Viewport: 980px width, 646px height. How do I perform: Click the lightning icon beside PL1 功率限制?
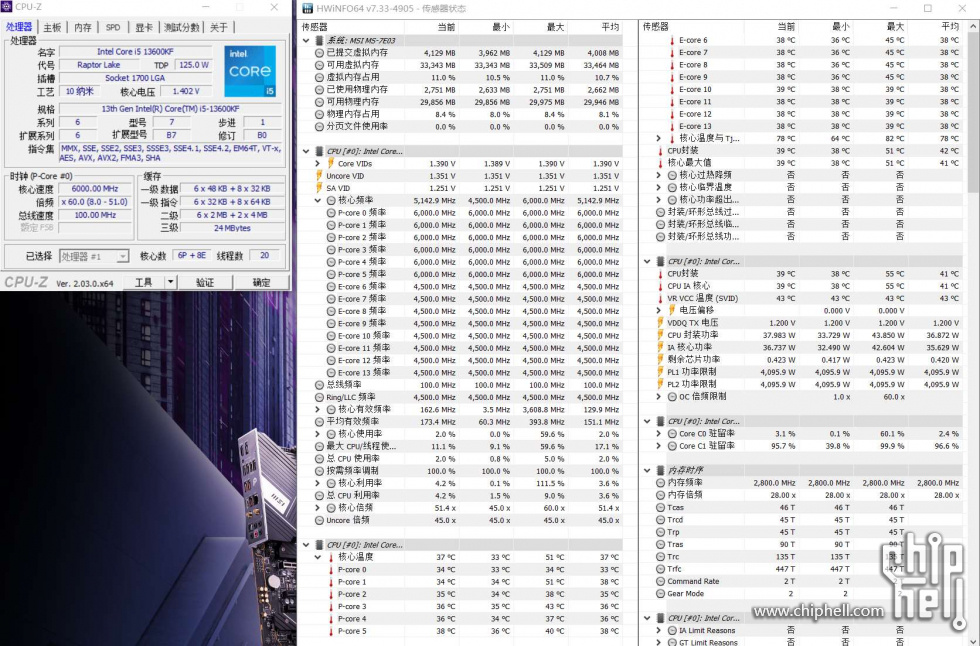(661, 372)
